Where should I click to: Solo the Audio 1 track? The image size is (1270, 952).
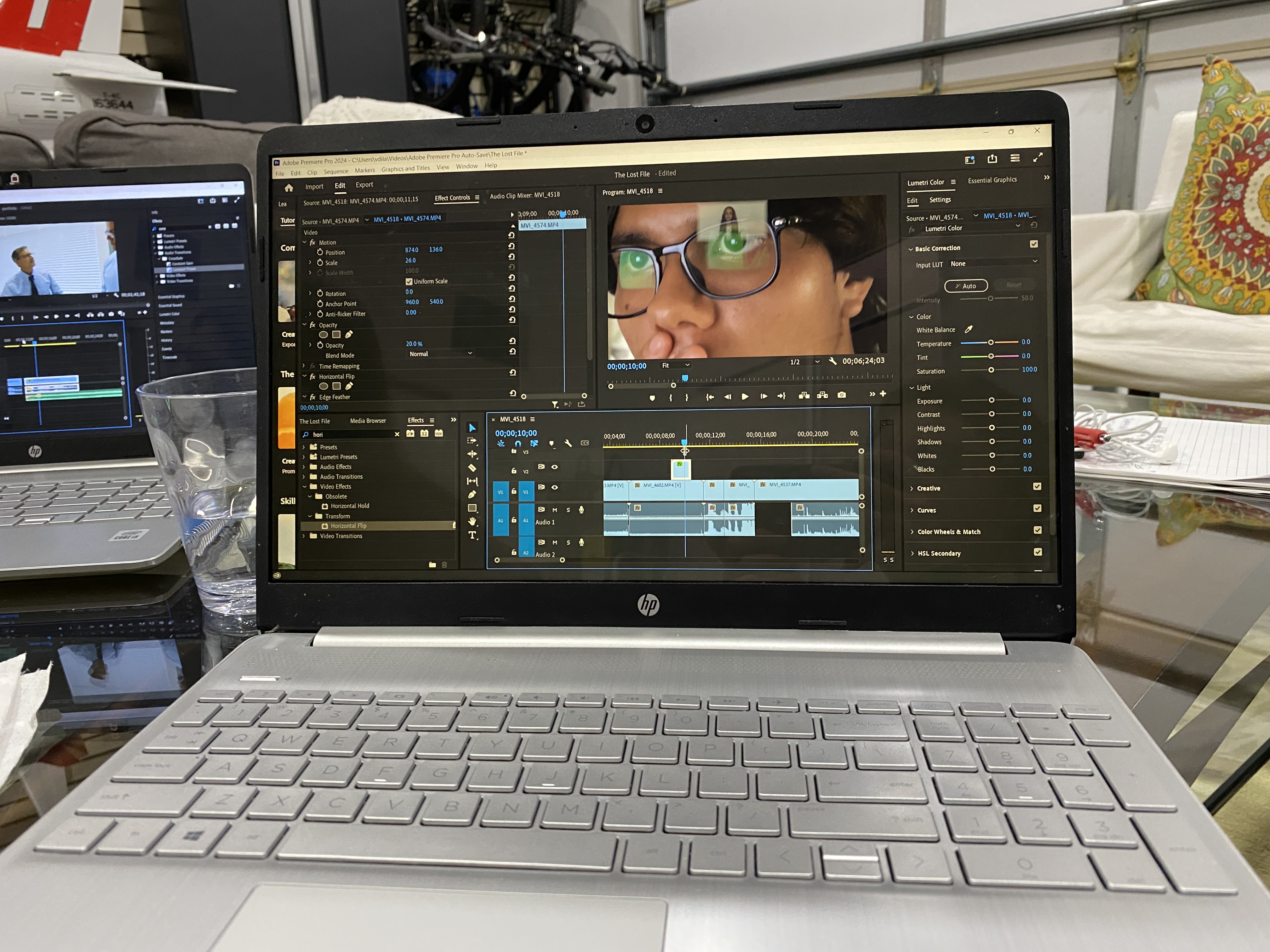point(569,510)
